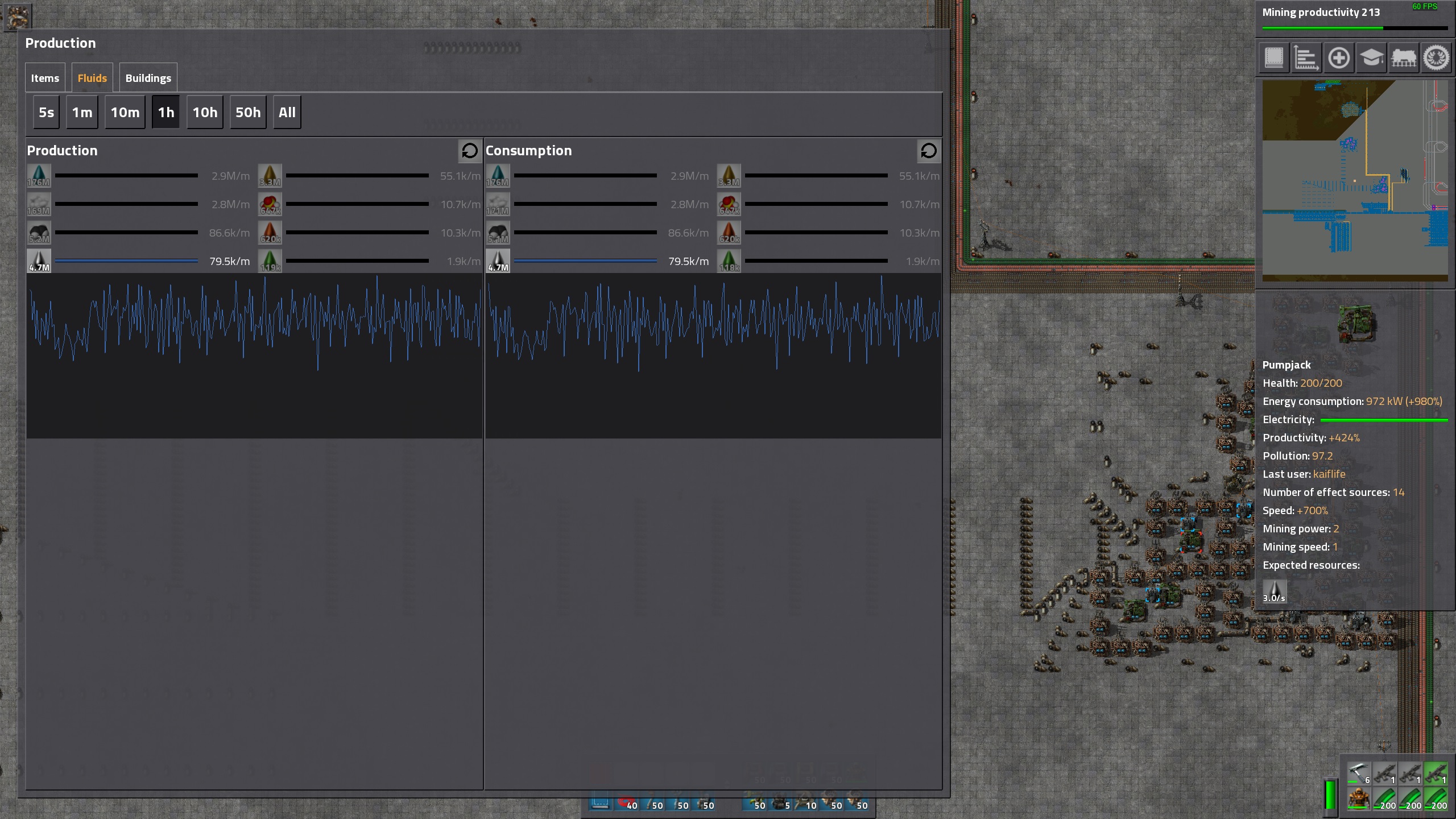This screenshot has width=1456, height=819.
Task: Select the 10m time range
Action: pyautogui.click(x=125, y=113)
